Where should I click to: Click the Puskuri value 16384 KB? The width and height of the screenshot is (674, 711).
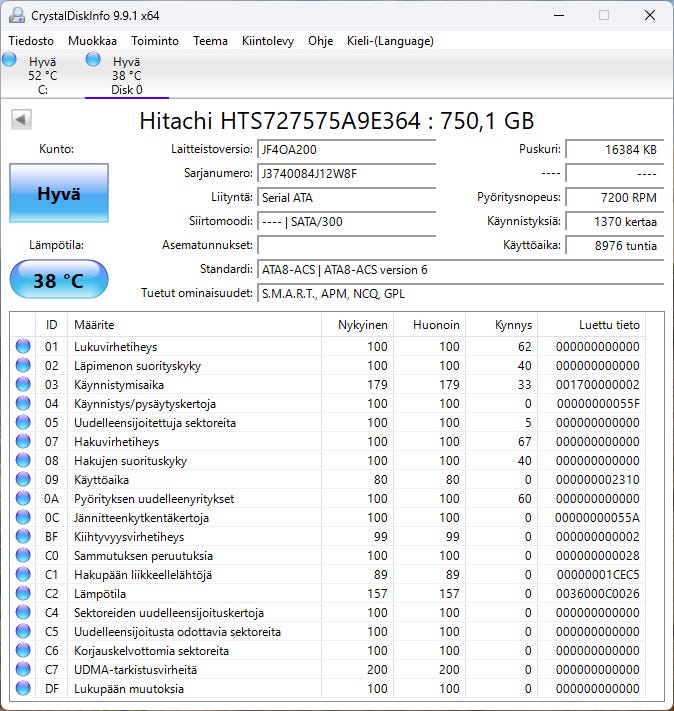[x=615, y=149]
